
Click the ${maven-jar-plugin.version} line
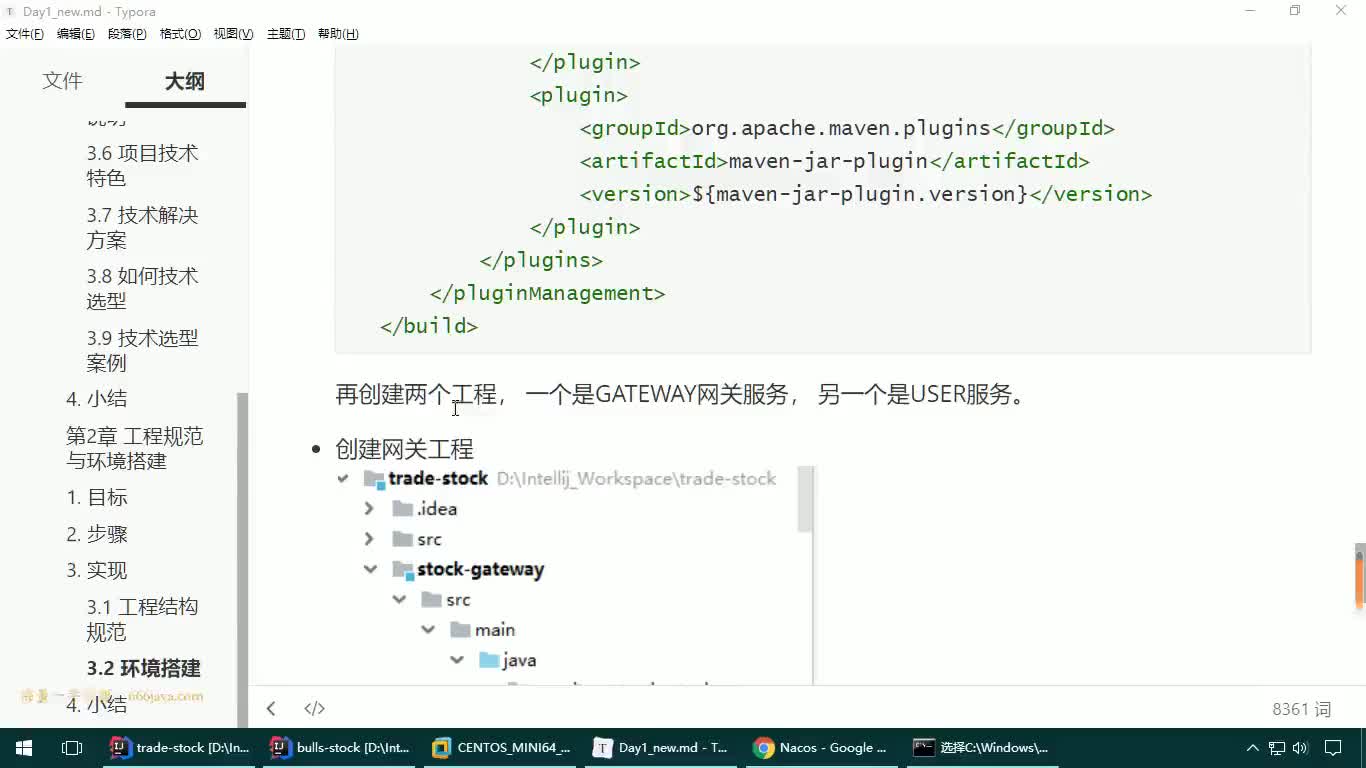tap(866, 194)
